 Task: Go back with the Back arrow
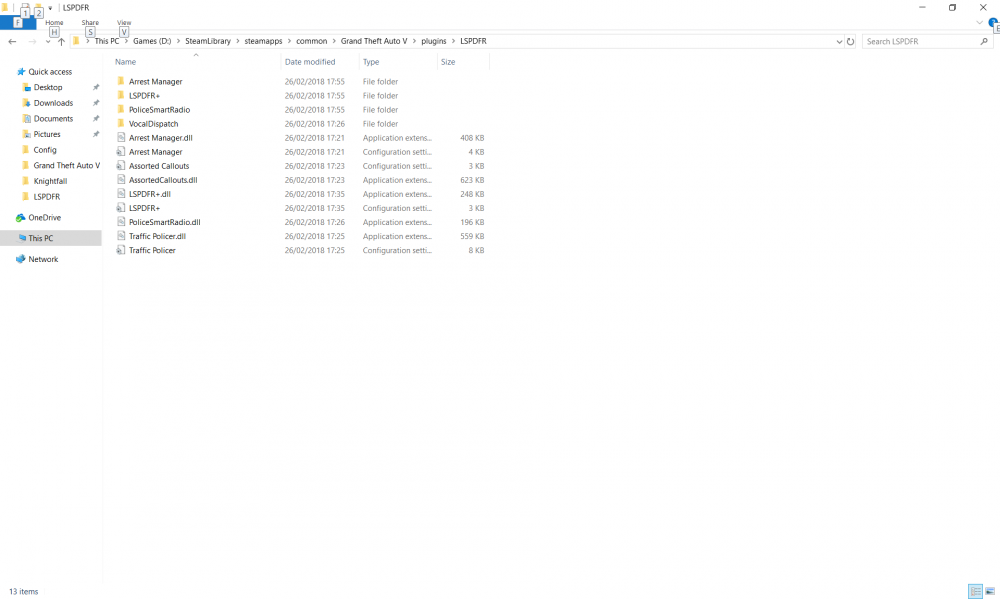pos(12,41)
